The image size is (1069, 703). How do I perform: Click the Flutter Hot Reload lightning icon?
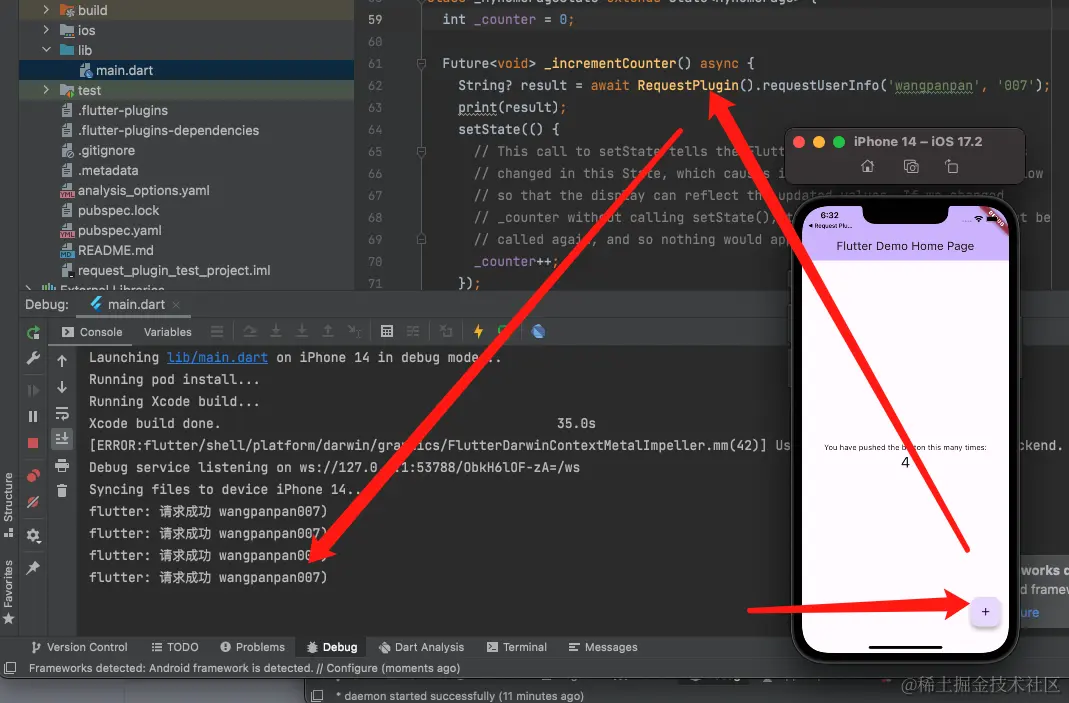(478, 331)
